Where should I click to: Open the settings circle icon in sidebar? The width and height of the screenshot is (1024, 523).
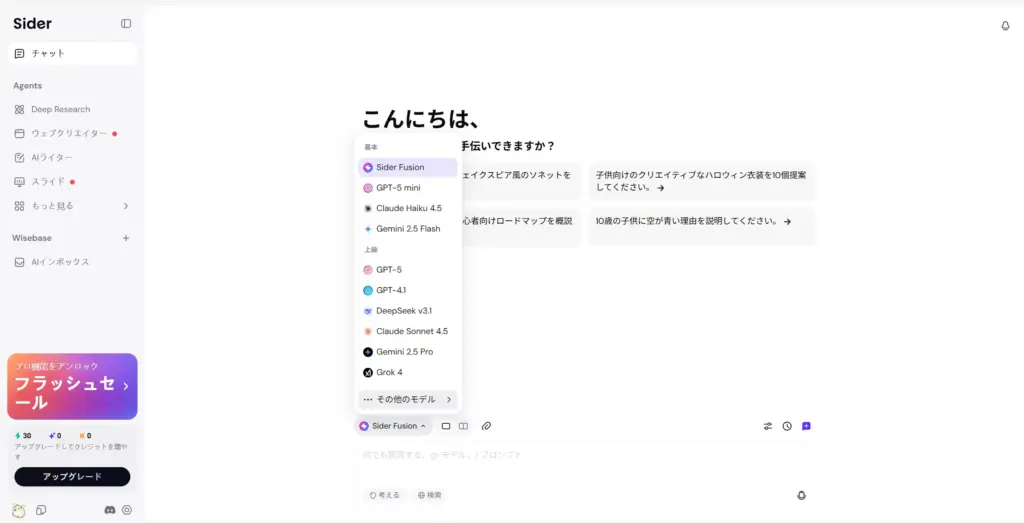[127, 510]
